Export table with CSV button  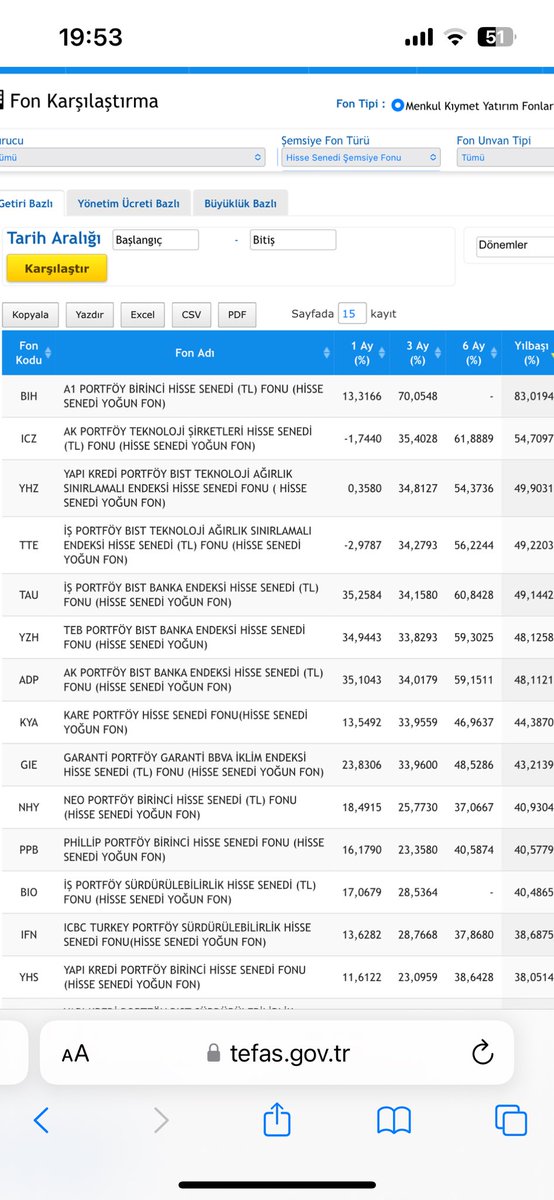click(x=191, y=315)
